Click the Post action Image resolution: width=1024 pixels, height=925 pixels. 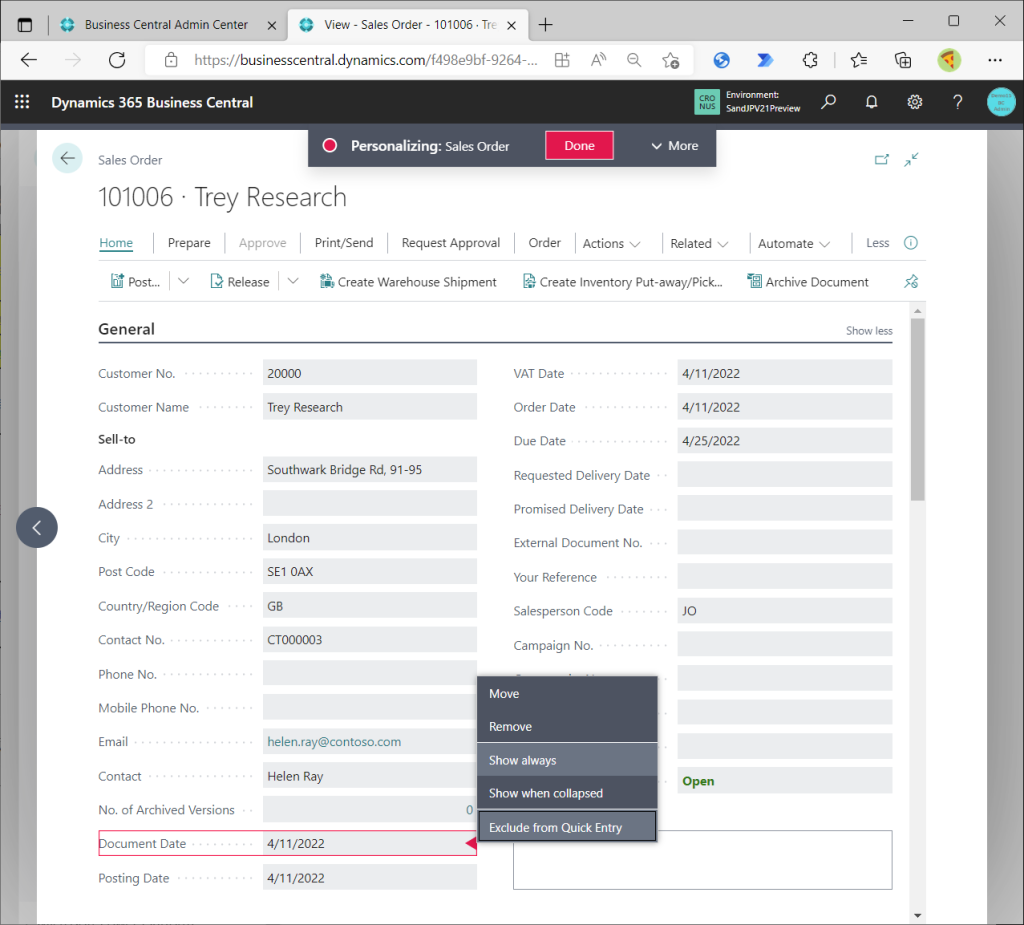[135, 282]
